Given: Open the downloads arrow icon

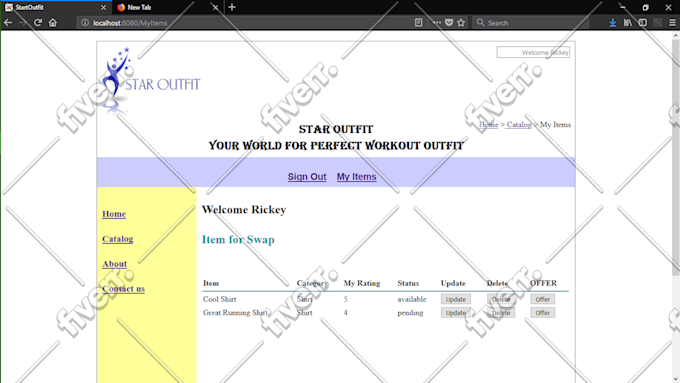Looking at the screenshot, I should (612, 23).
